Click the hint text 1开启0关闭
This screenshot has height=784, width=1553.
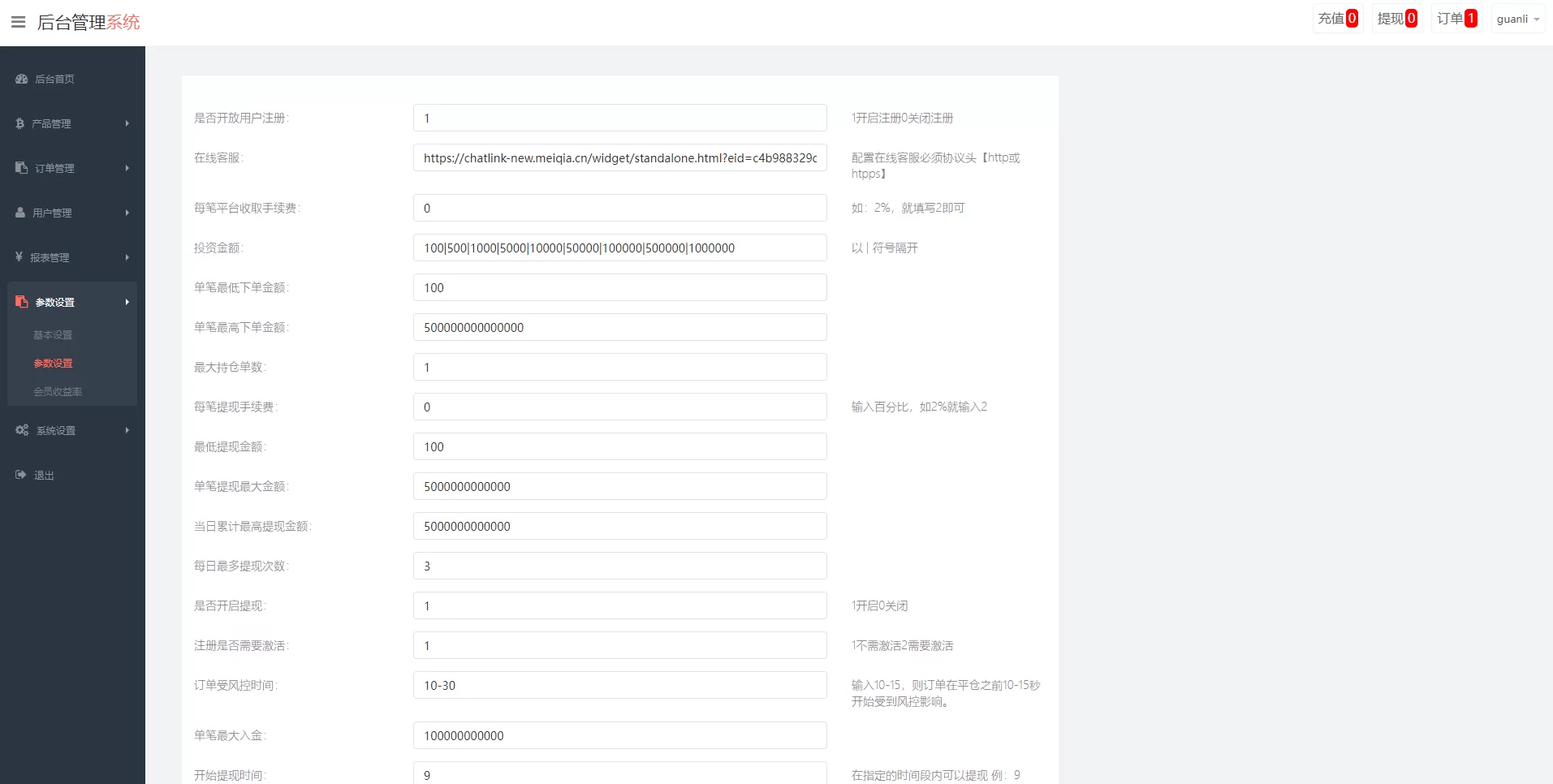tap(879, 605)
